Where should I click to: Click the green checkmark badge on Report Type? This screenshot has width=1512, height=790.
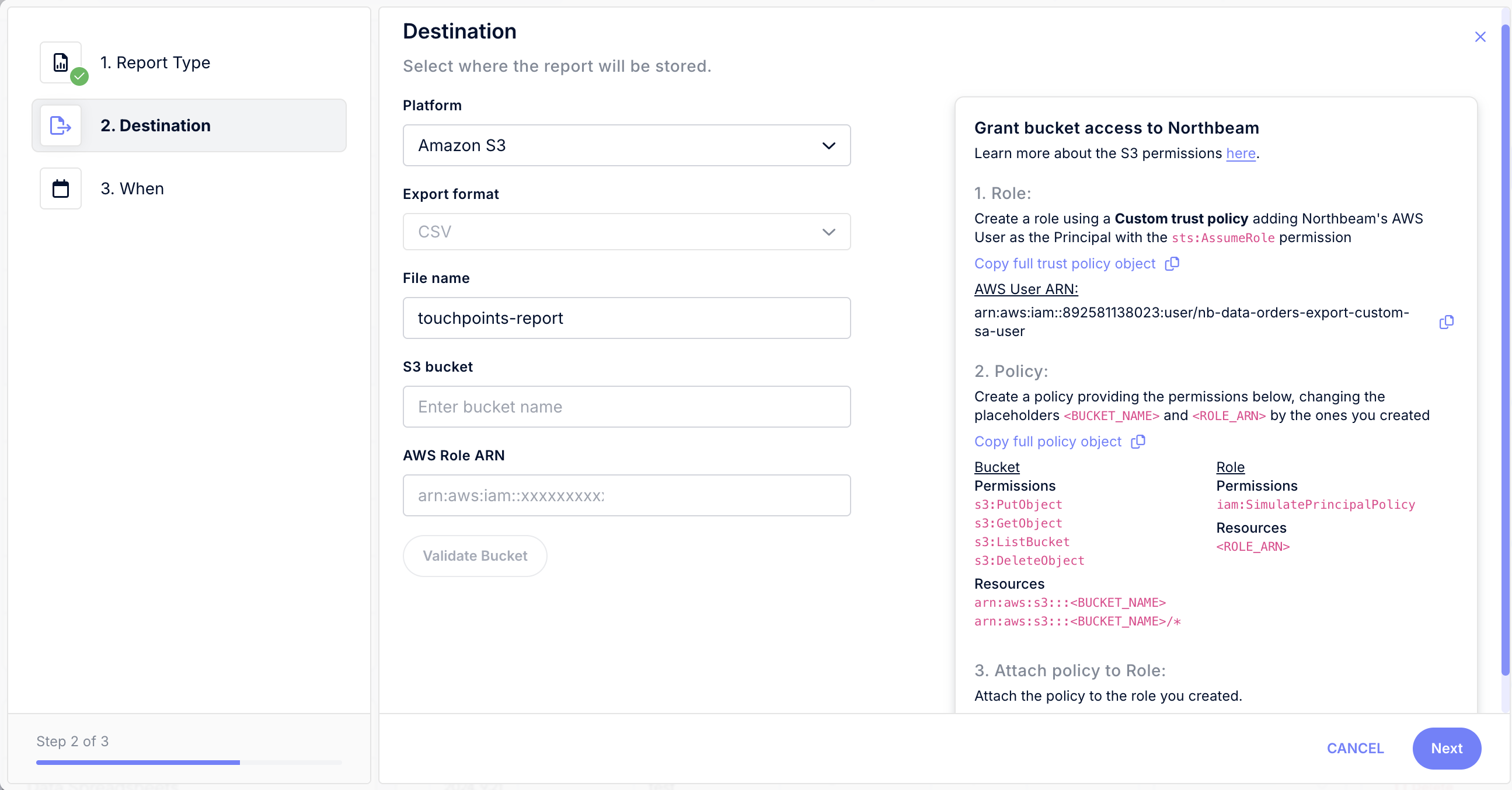click(79, 76)
